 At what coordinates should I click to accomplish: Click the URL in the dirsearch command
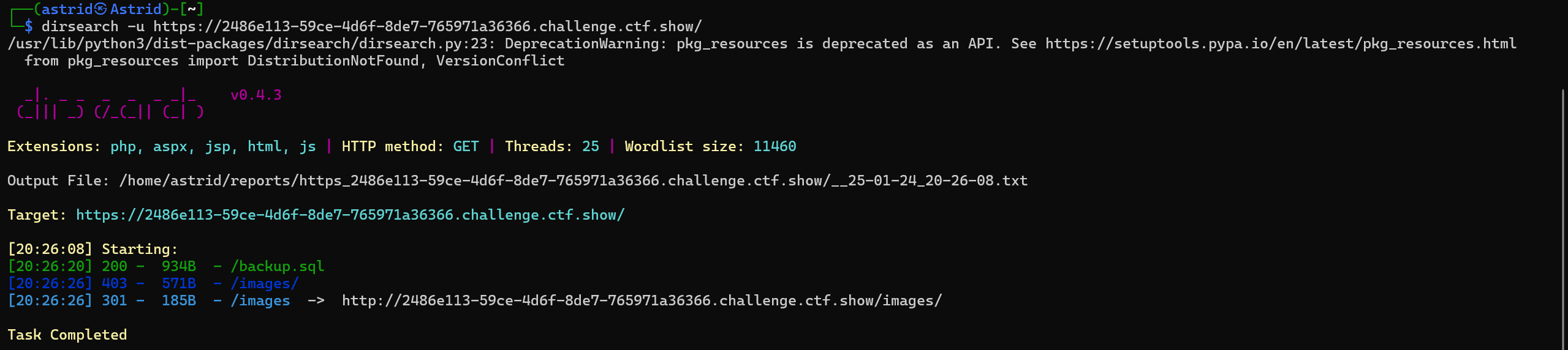[427, 26]
